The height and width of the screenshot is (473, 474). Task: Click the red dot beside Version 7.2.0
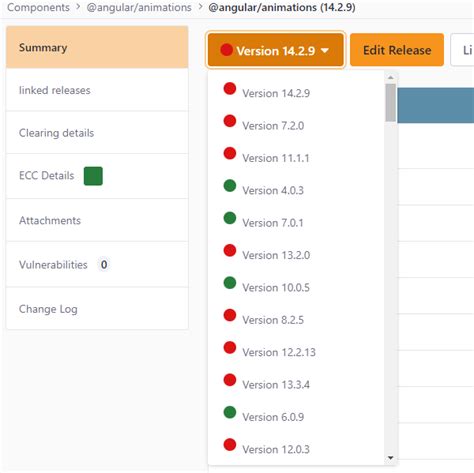(230, 121)
